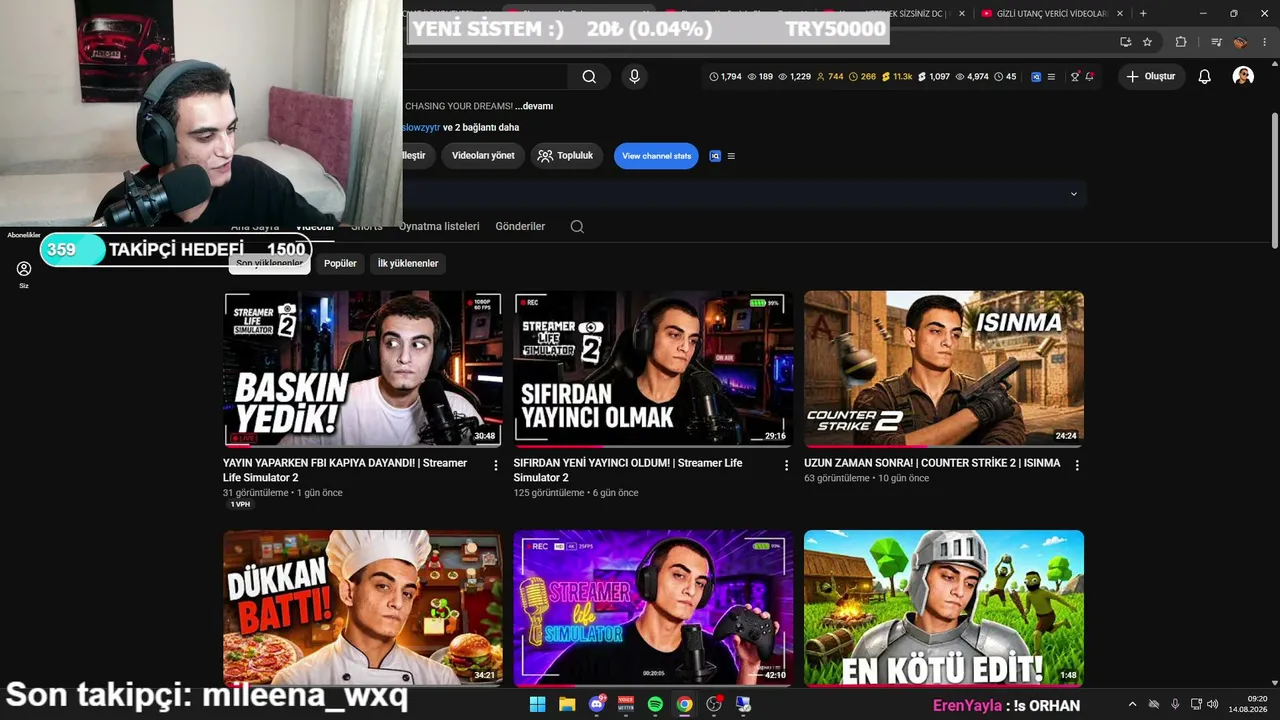Open File Explorer from the taskbar
Screen dimensions: 1280x720
567,704
